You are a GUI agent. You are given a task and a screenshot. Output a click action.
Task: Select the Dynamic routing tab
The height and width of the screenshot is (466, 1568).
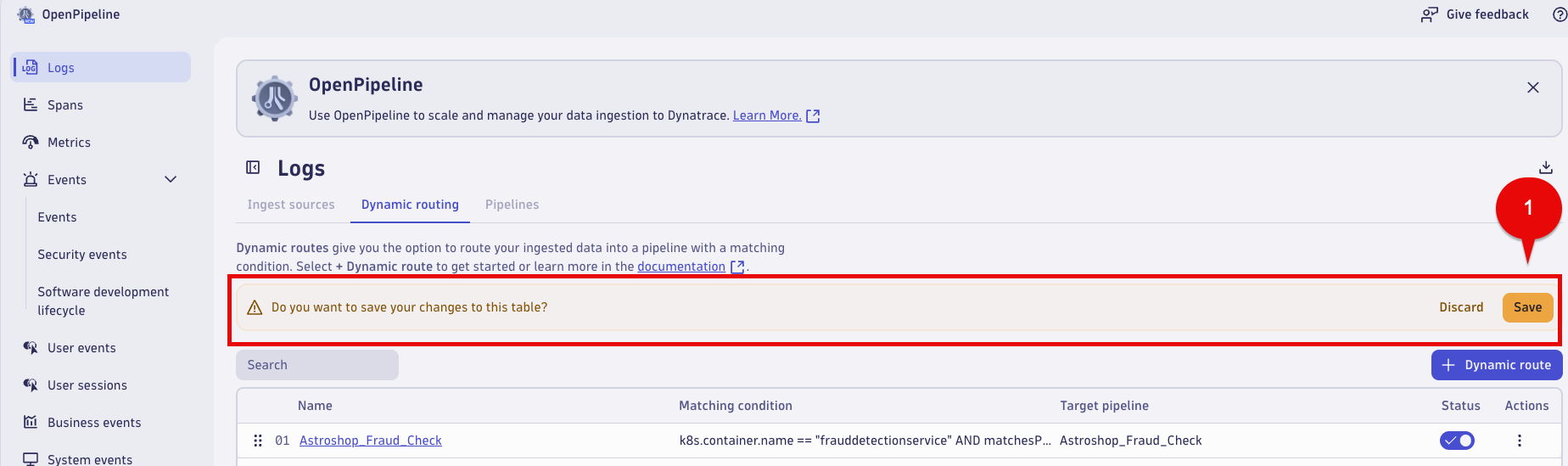(x=410, y=205)
